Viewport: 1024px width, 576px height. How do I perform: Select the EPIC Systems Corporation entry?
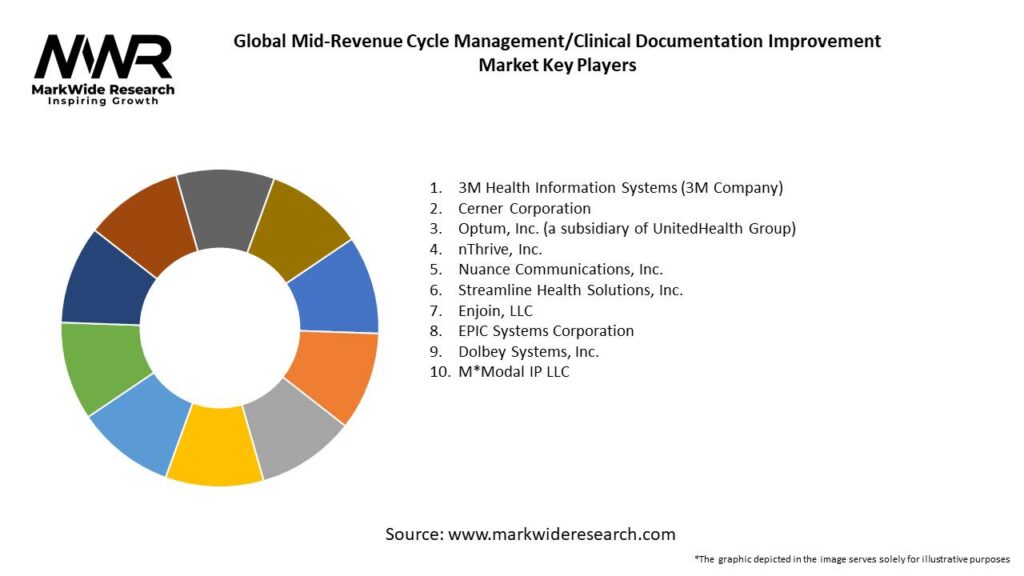tap(545, 331)
